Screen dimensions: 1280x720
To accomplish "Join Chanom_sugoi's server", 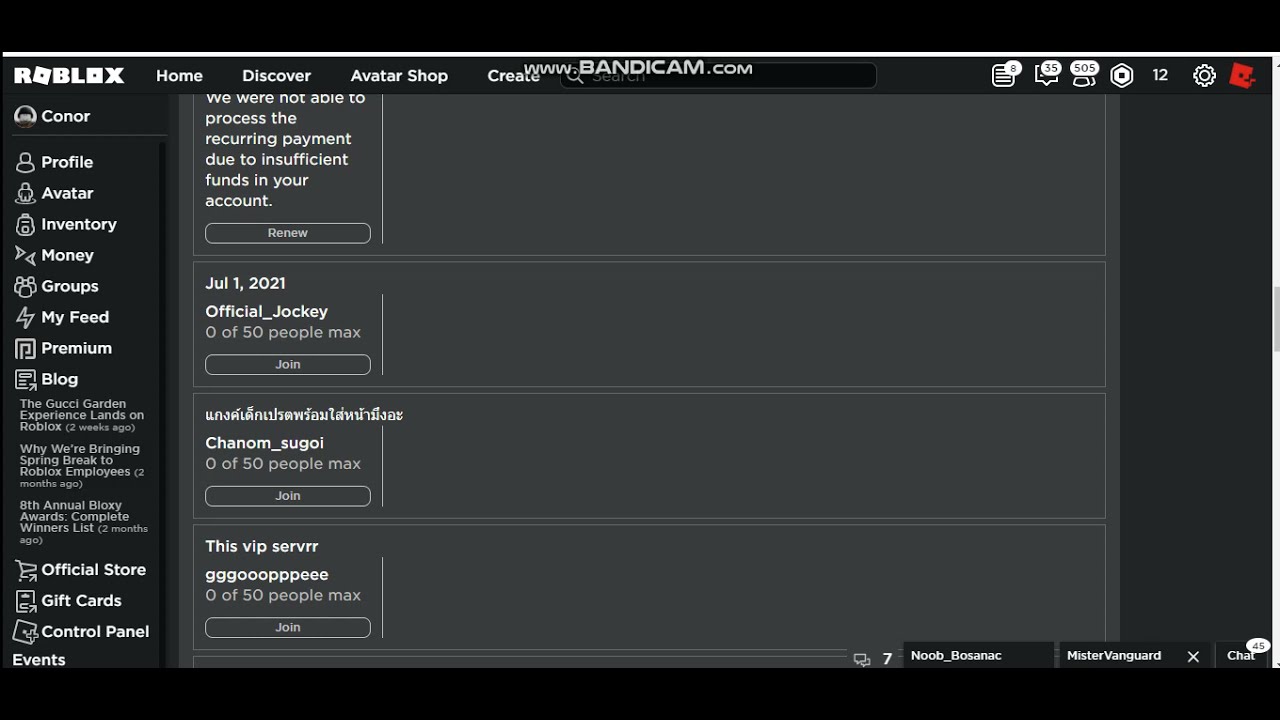I will (288, 496).
